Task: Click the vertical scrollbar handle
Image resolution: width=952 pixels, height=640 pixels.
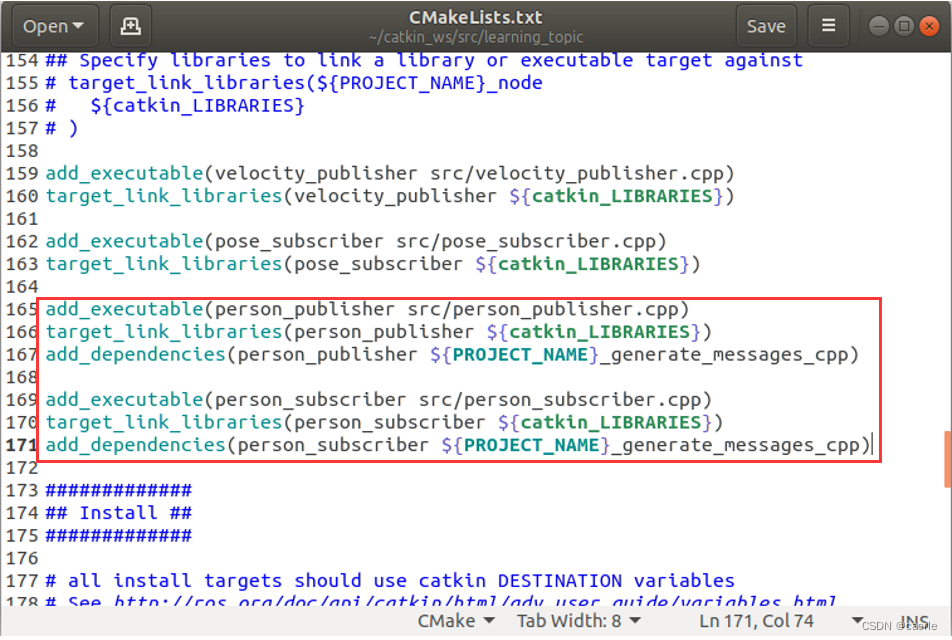Action: [947, 459]
